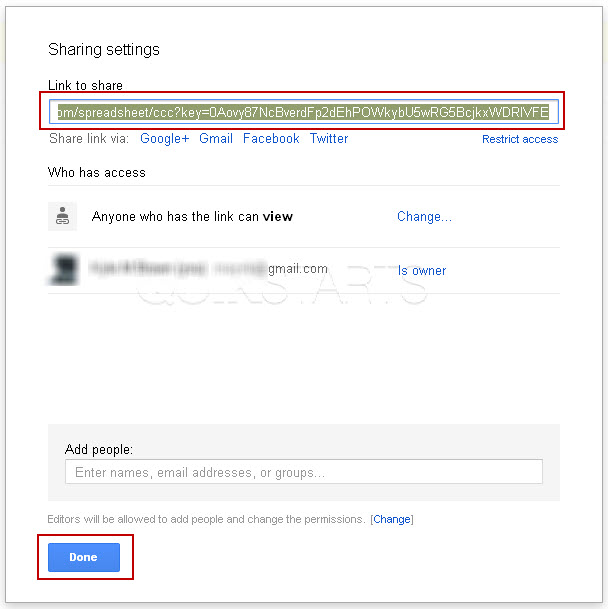Share link via Gmail
608x609 pixels.
click(x=216, y=138)
